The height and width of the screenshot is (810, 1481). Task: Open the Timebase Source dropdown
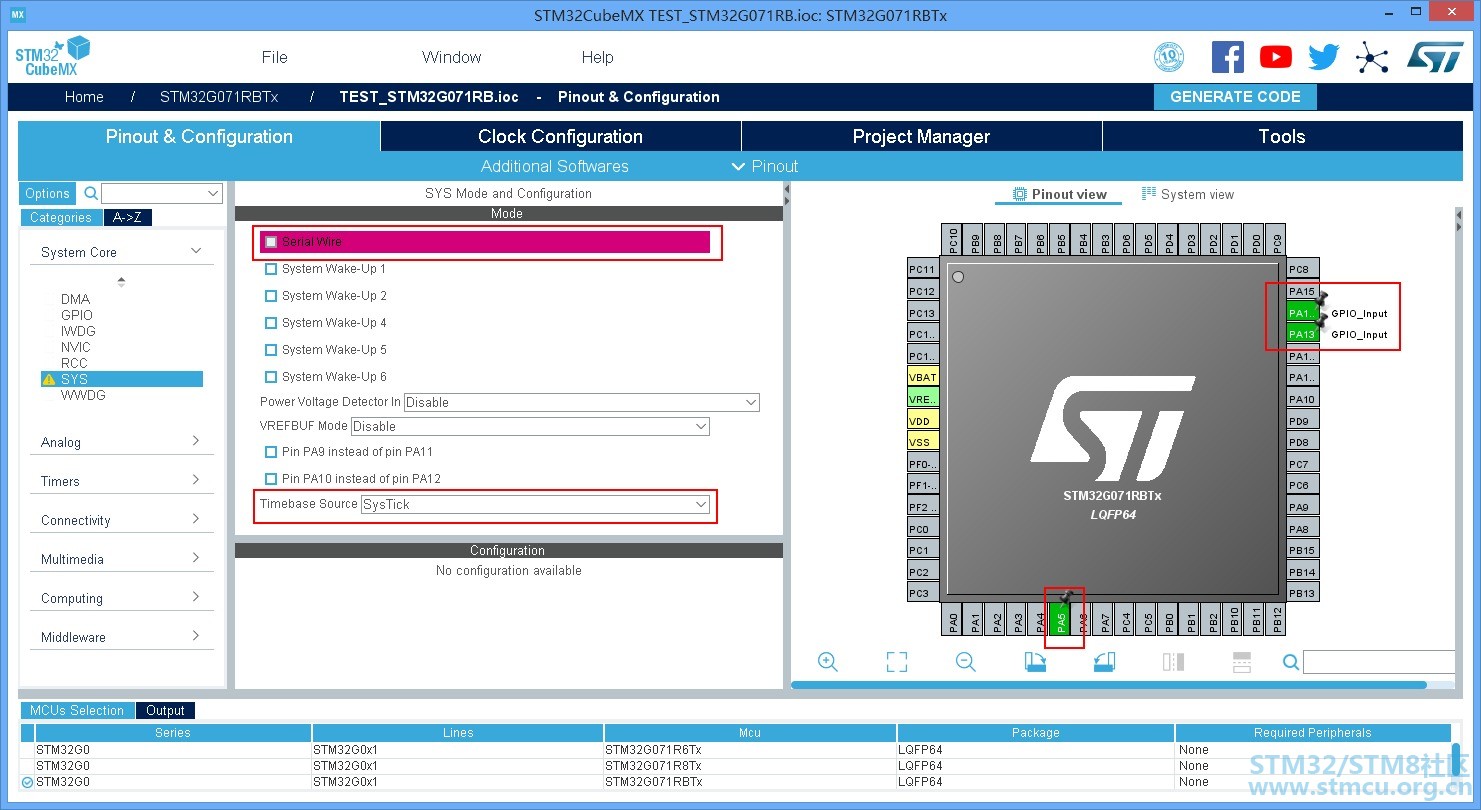pyautogui.click(x=535, y=504)
